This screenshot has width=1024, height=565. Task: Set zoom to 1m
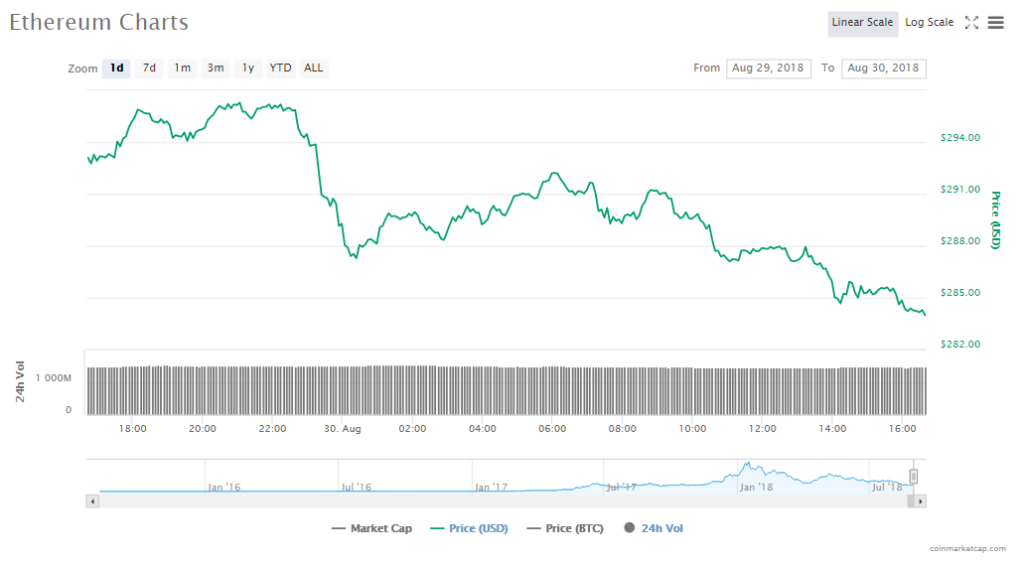(x=182, y=68)
